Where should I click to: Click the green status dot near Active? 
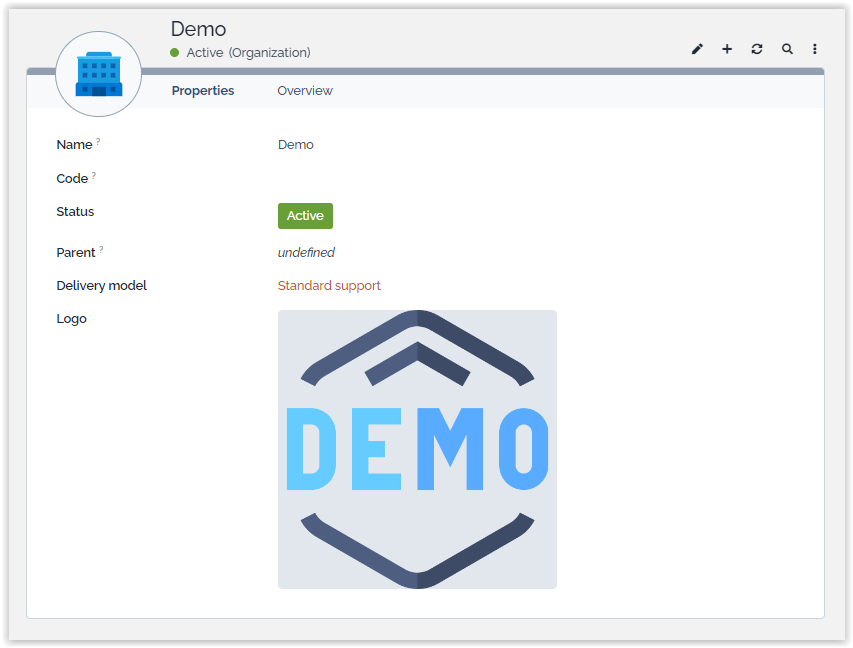[175, 53]
